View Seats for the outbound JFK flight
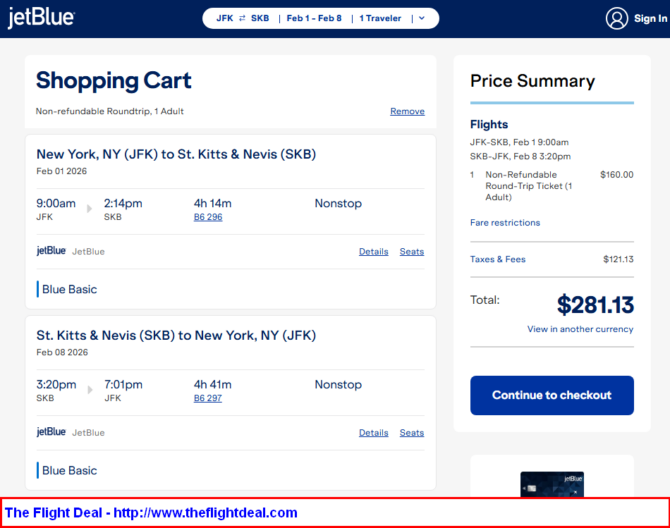The width and height of the screenshot is (670, 528). point(411,252)
